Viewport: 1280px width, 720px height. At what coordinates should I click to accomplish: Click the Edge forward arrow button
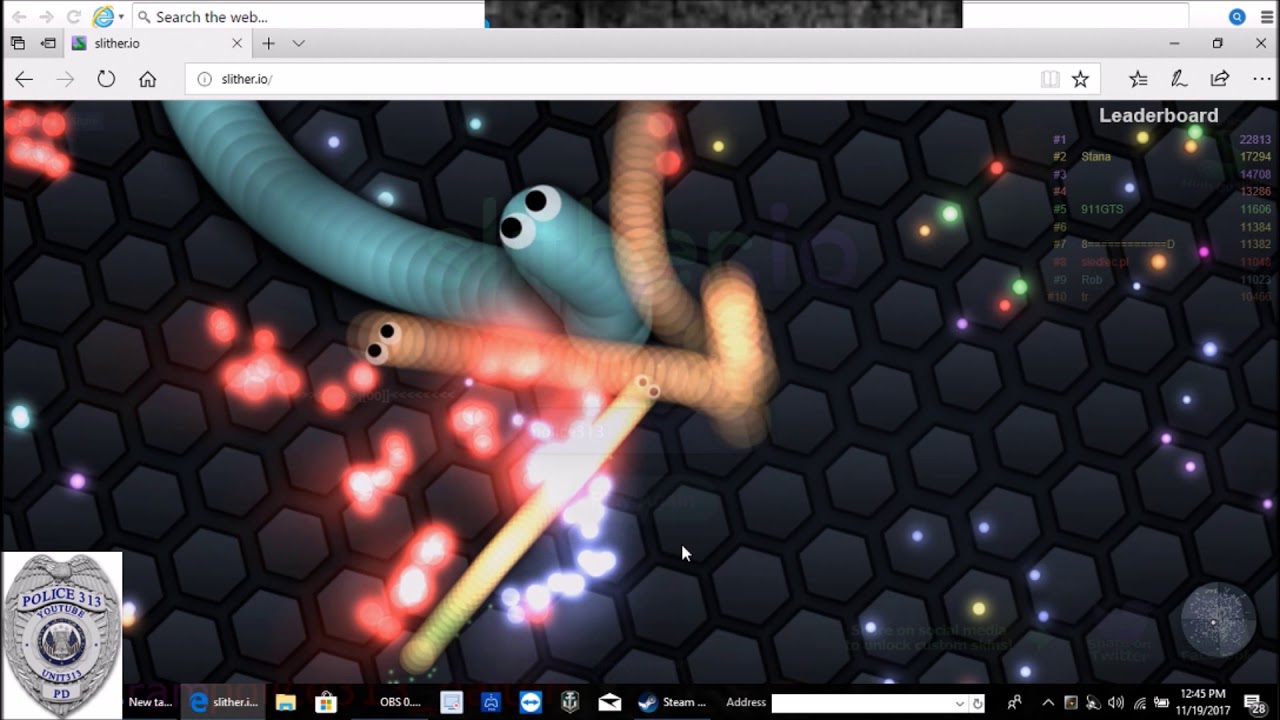(x=65, y=79)
